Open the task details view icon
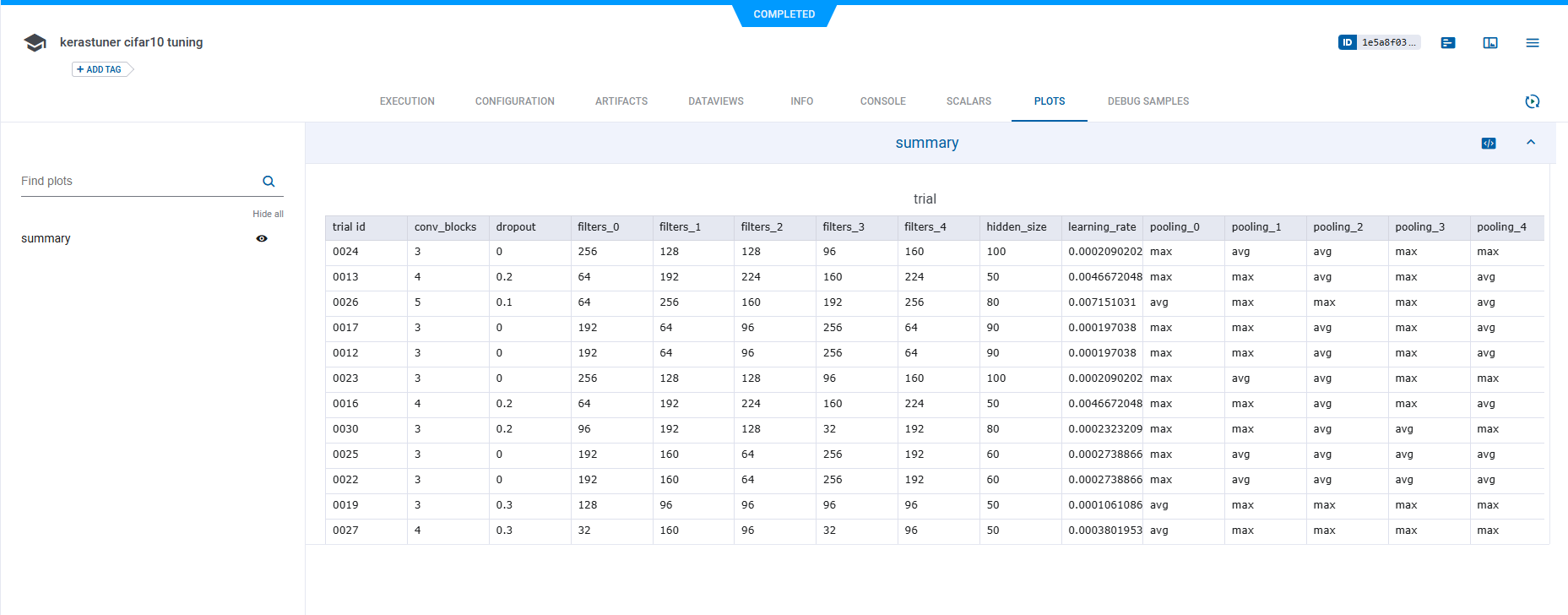The height and width of the screenshot is (615, 1568). (x=1448, y=42)
